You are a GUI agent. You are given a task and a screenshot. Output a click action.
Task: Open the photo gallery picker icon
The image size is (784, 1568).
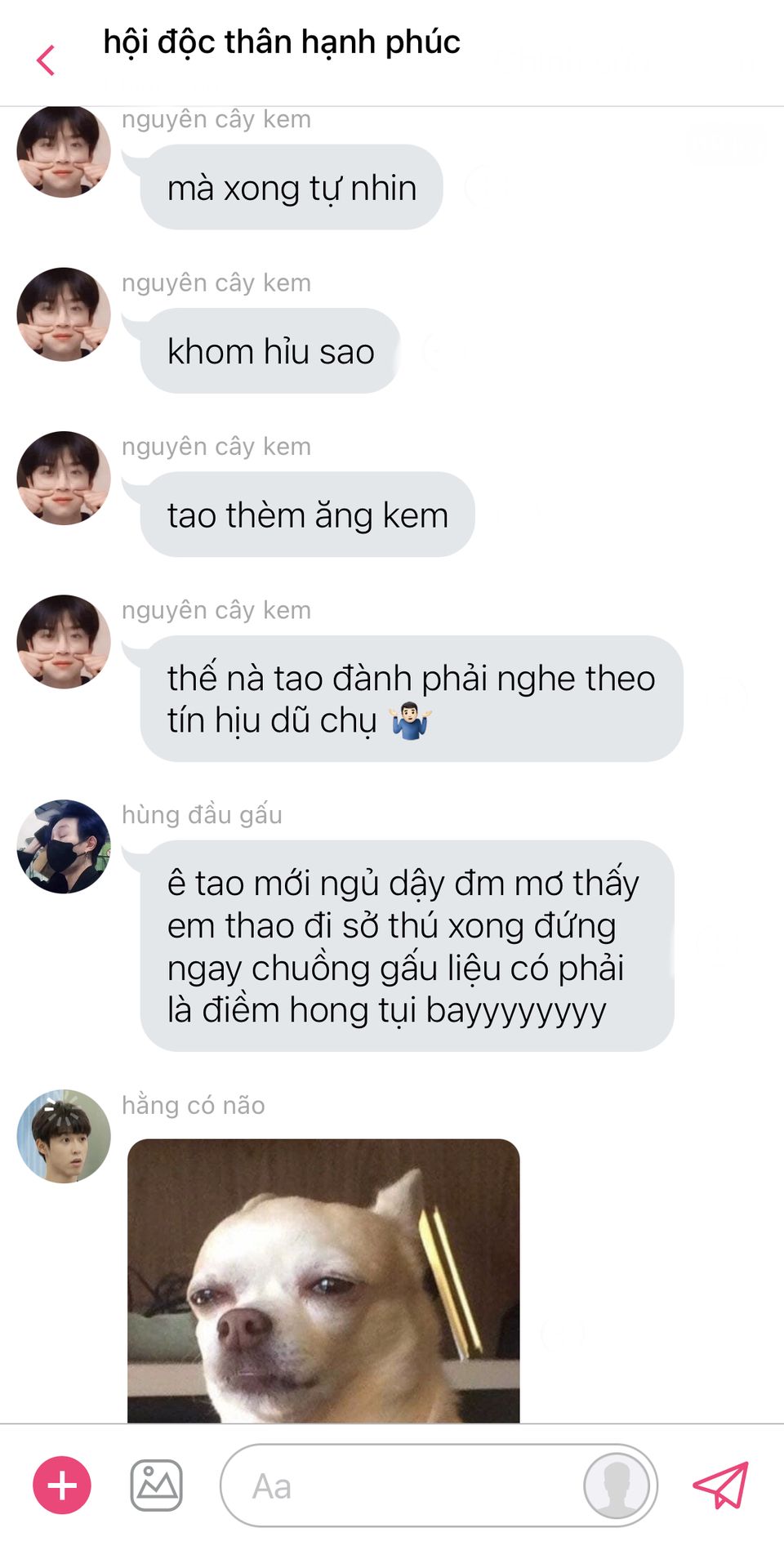156,1485
